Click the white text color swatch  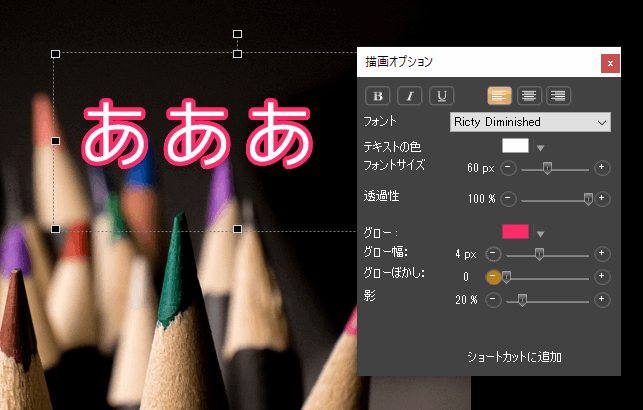515,146
